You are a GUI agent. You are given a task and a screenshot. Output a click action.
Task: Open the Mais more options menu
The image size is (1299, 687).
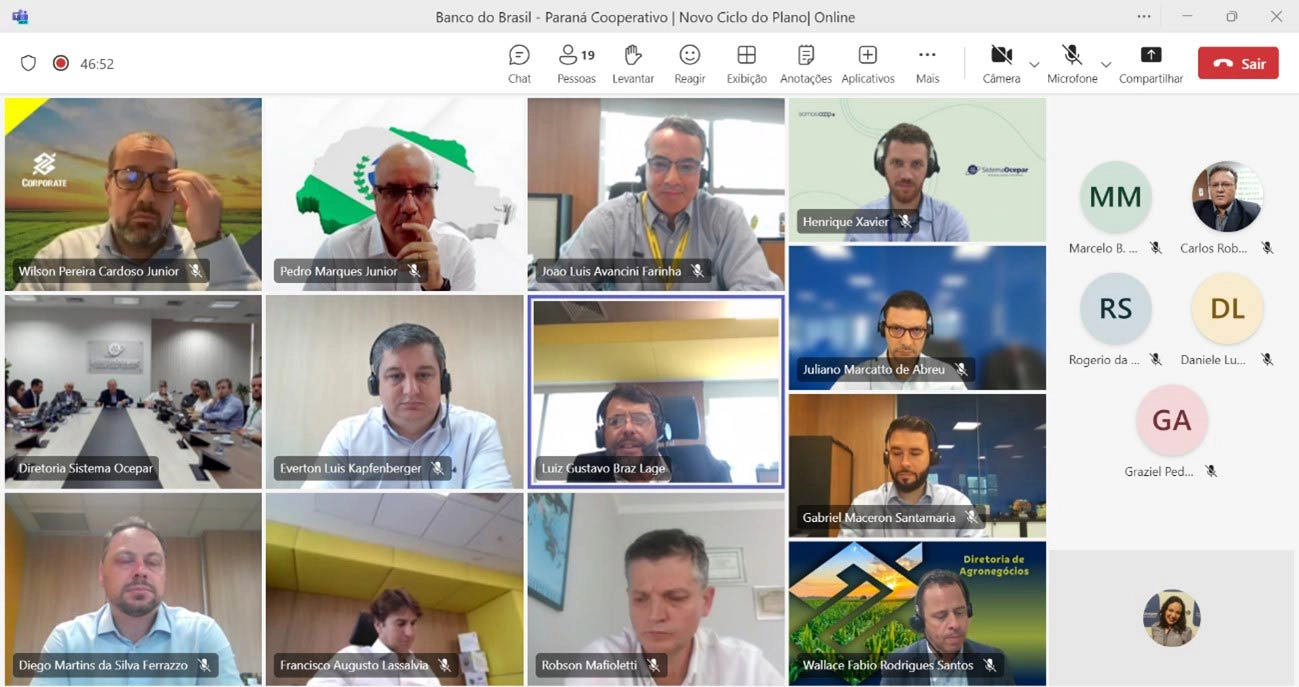[927, 64]
